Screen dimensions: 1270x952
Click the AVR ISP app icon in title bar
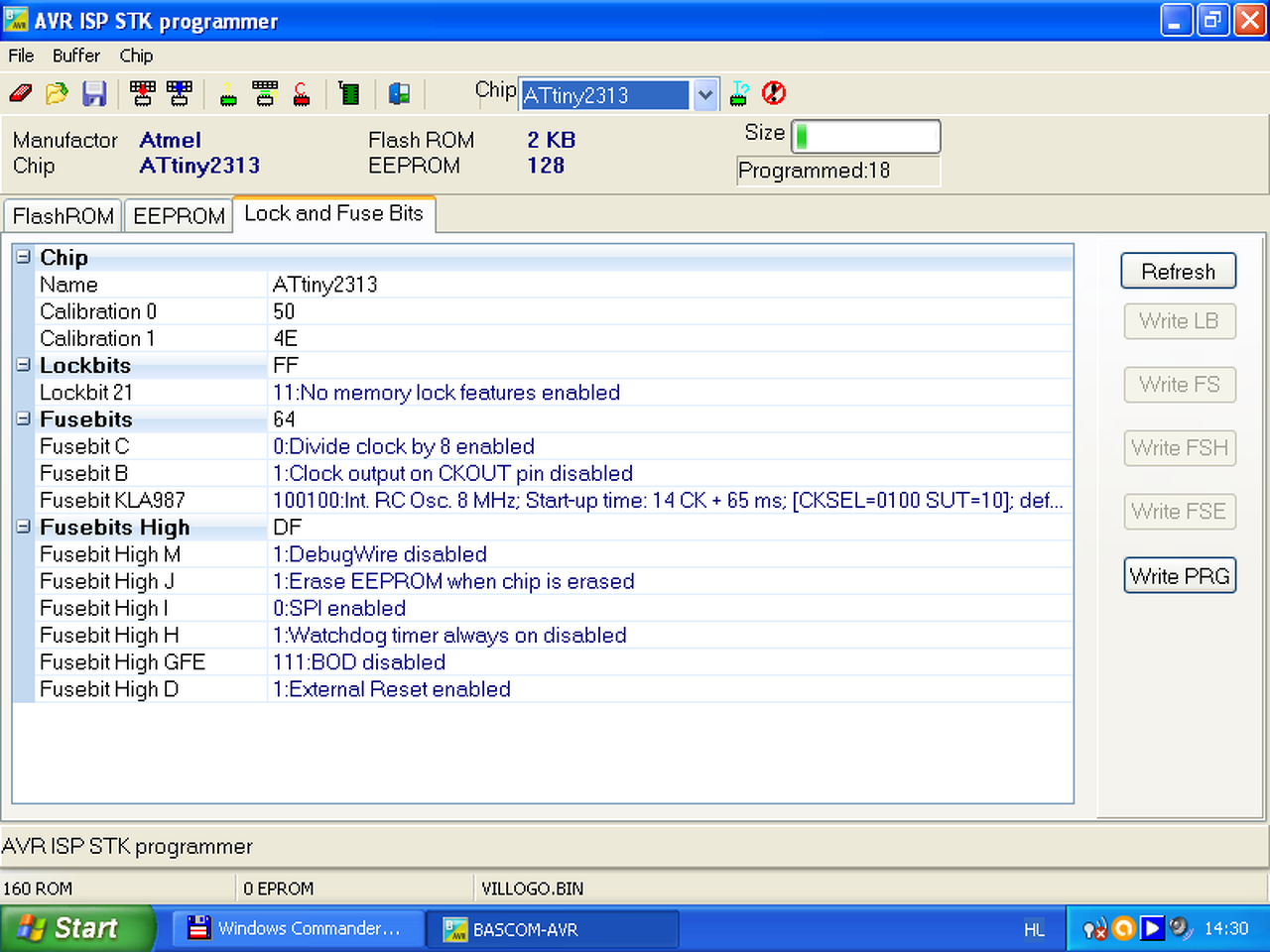pos(16,20)
